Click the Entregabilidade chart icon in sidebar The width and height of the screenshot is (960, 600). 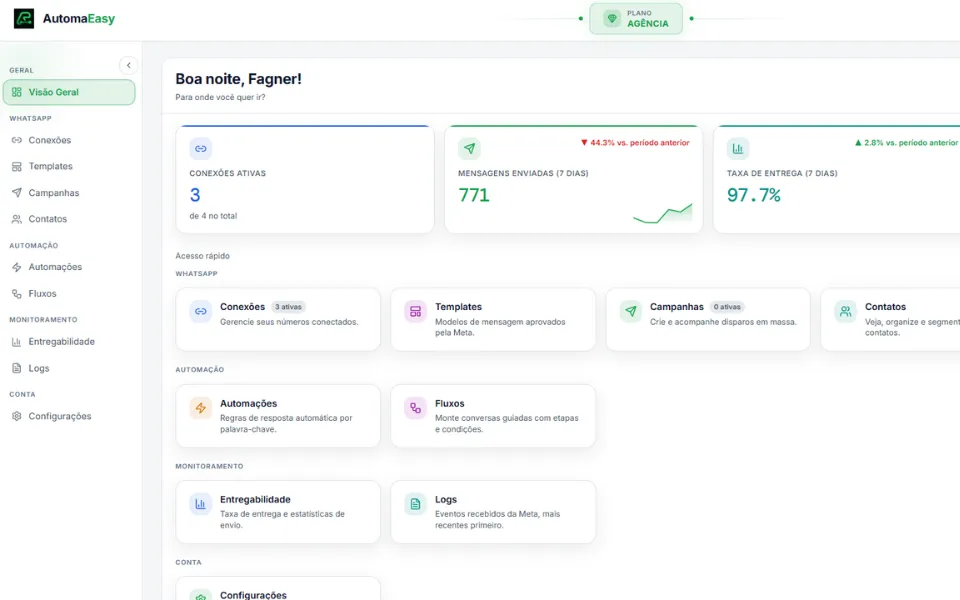tap(17, 342)
